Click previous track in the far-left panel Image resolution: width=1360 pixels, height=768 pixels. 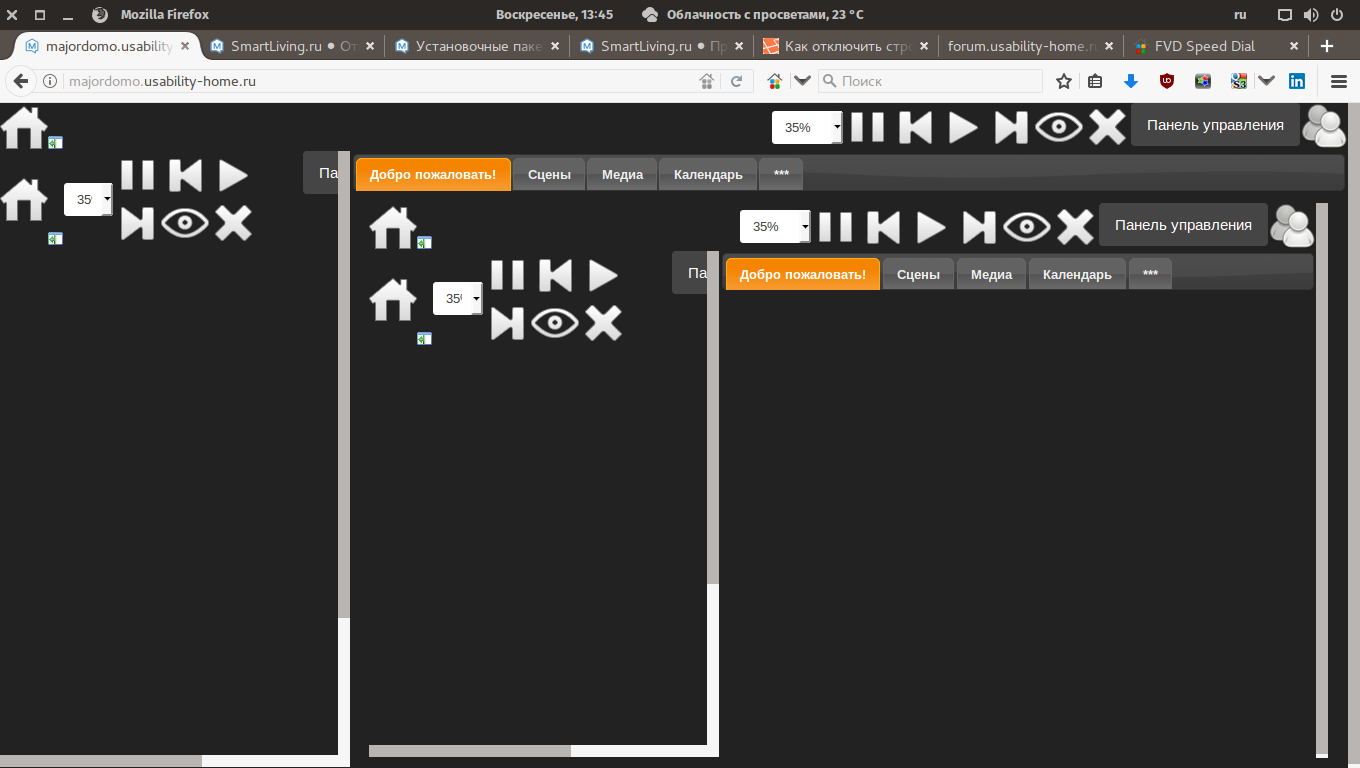click(185, 175)
